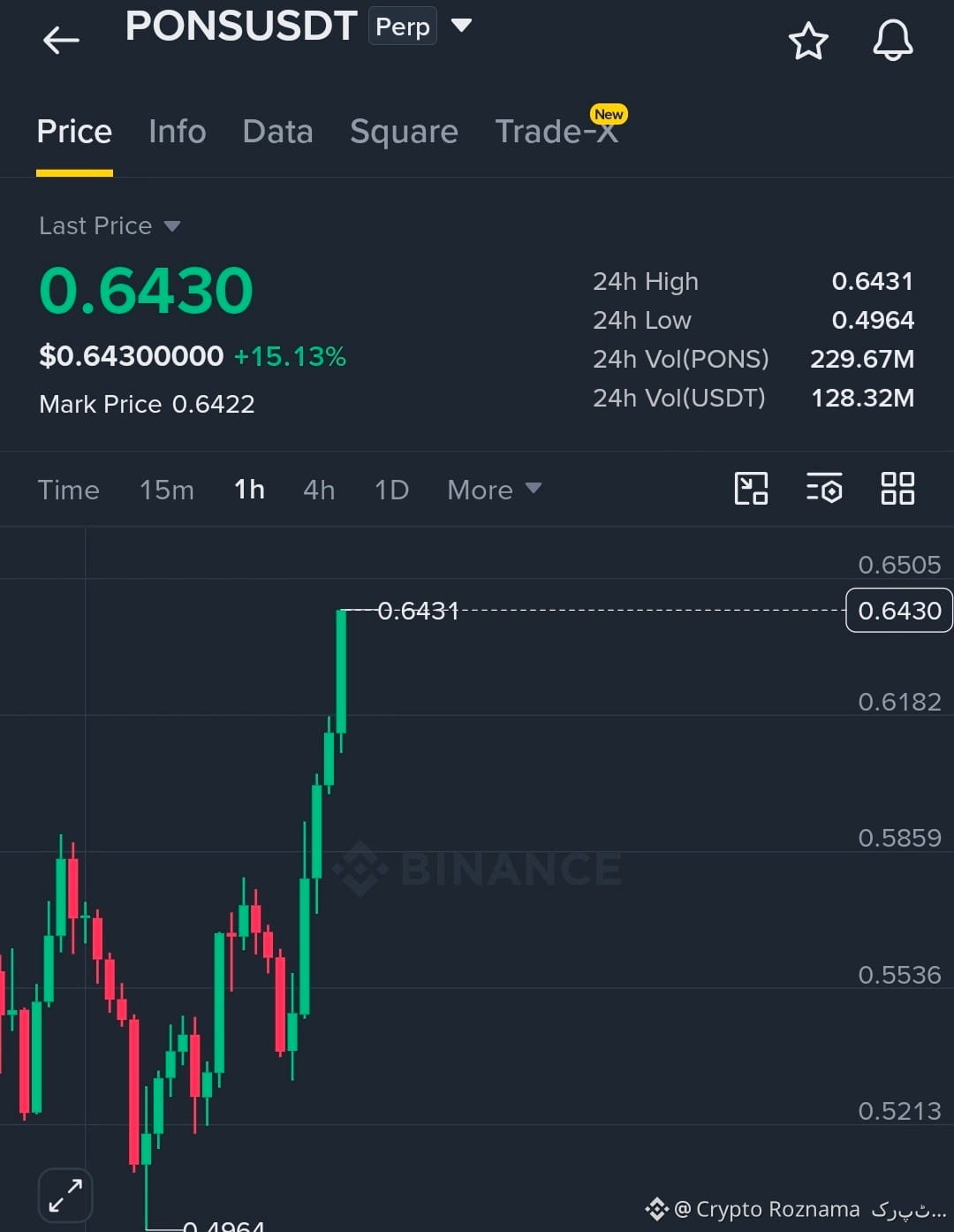Select the 1D chart interval

[x=391, y=490]
